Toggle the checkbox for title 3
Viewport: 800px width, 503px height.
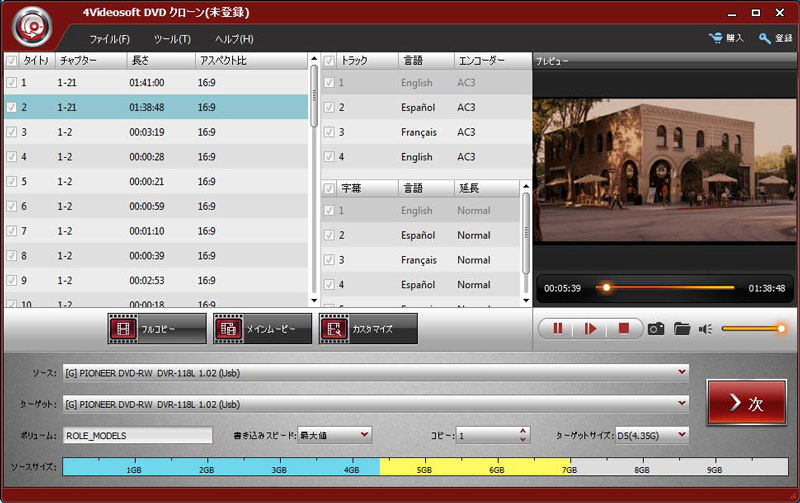click(11, 132)
